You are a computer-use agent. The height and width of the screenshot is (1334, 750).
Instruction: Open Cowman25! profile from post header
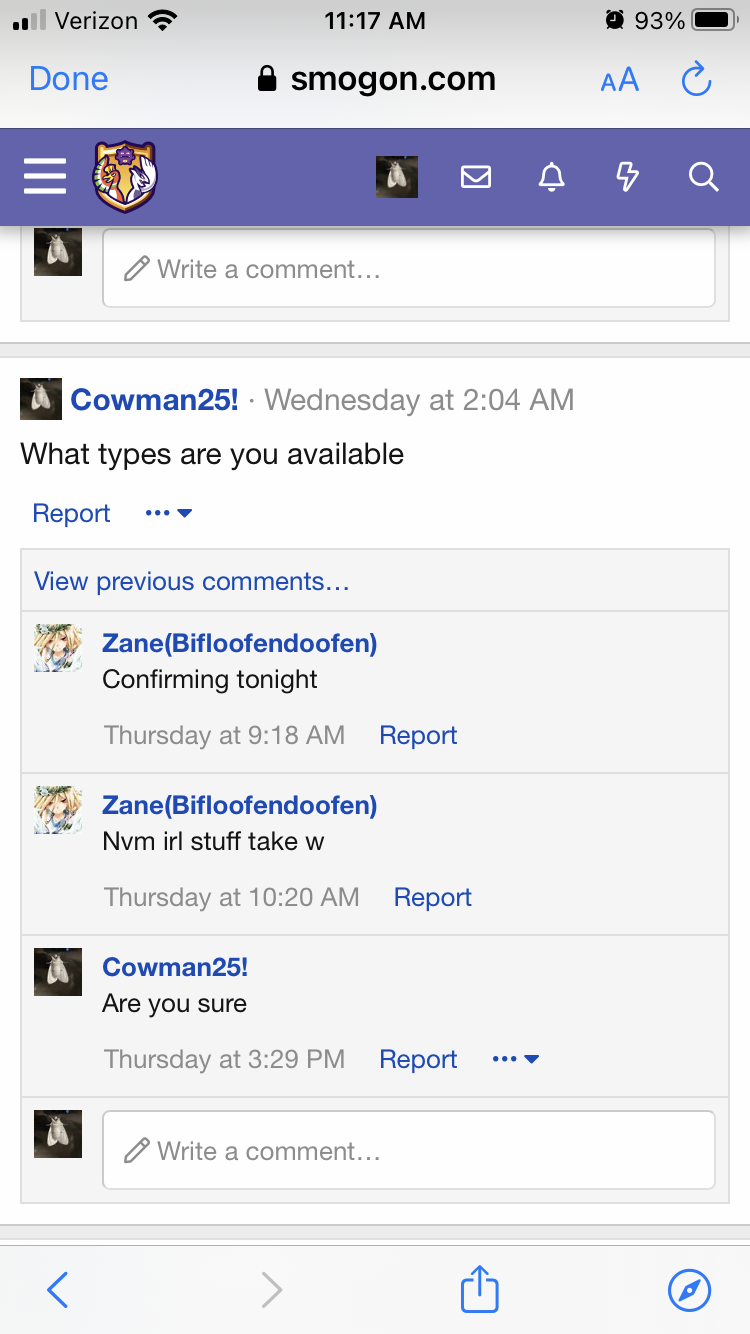(x=154, y=400)
